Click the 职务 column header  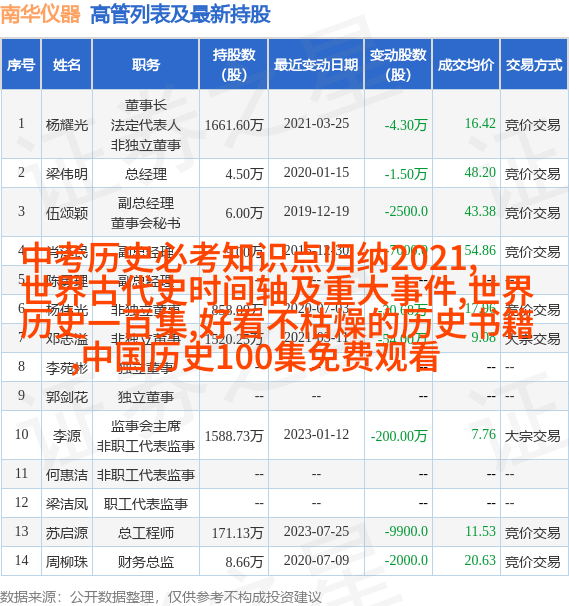[146, 65]
